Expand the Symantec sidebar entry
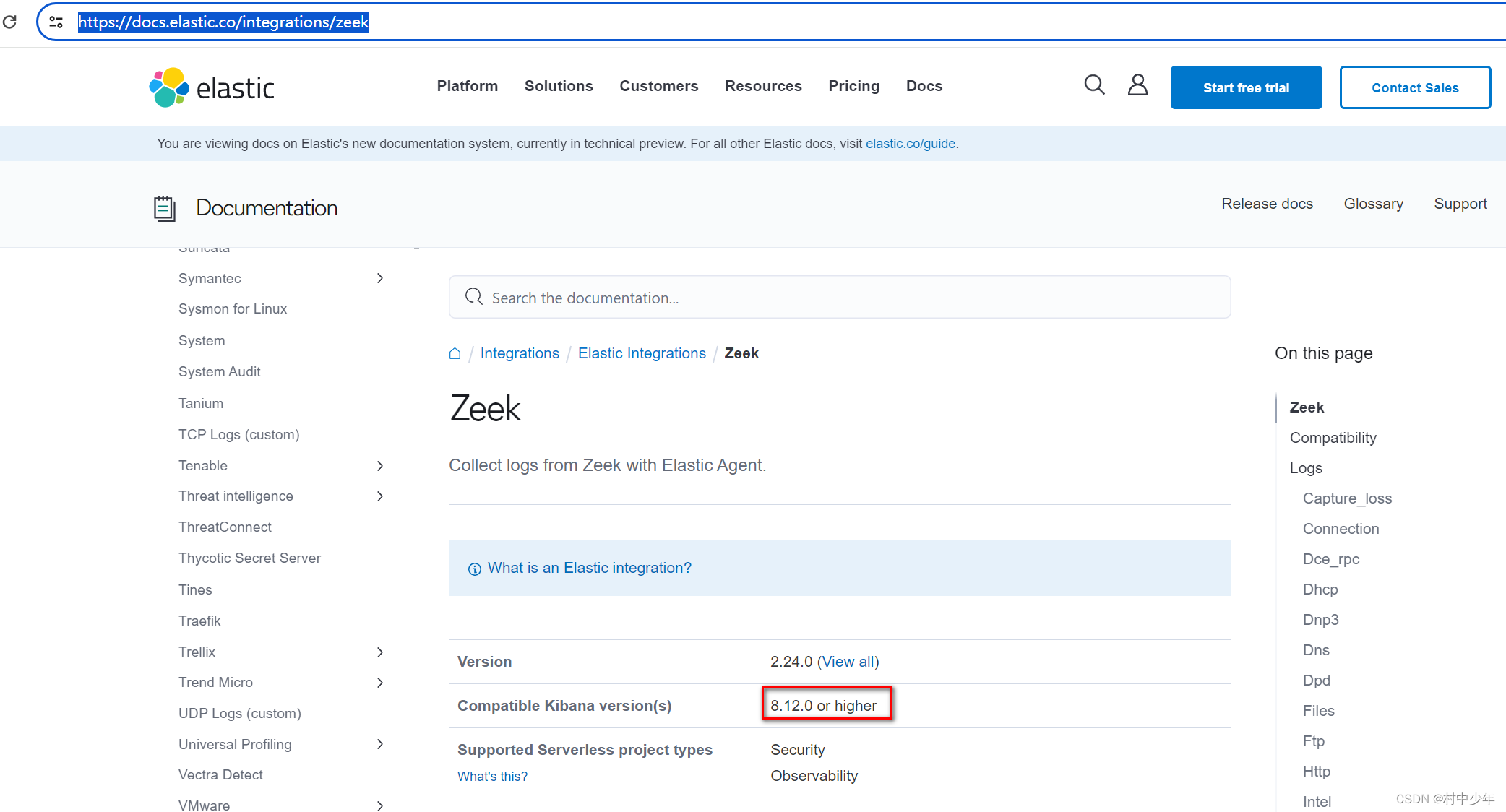The height and width of the screenshot is (812, 1506). (380, 278)
